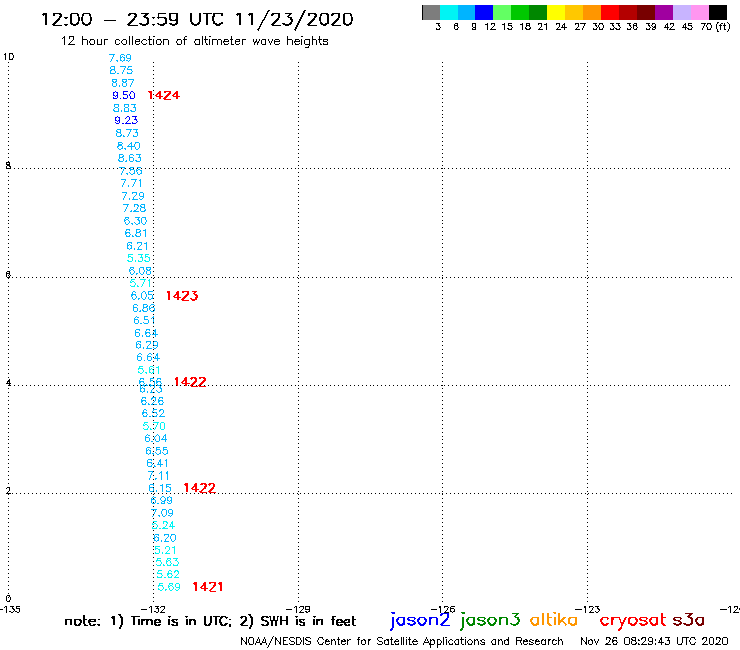
Task: Select the dark blue value 9.23
Action: click(x=126, y=120)
